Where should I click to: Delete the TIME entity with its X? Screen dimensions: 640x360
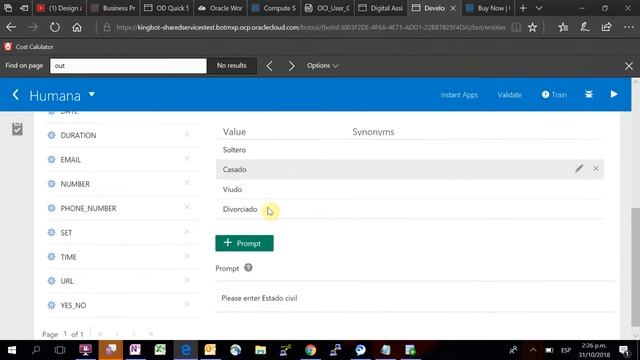pos(187,256)
